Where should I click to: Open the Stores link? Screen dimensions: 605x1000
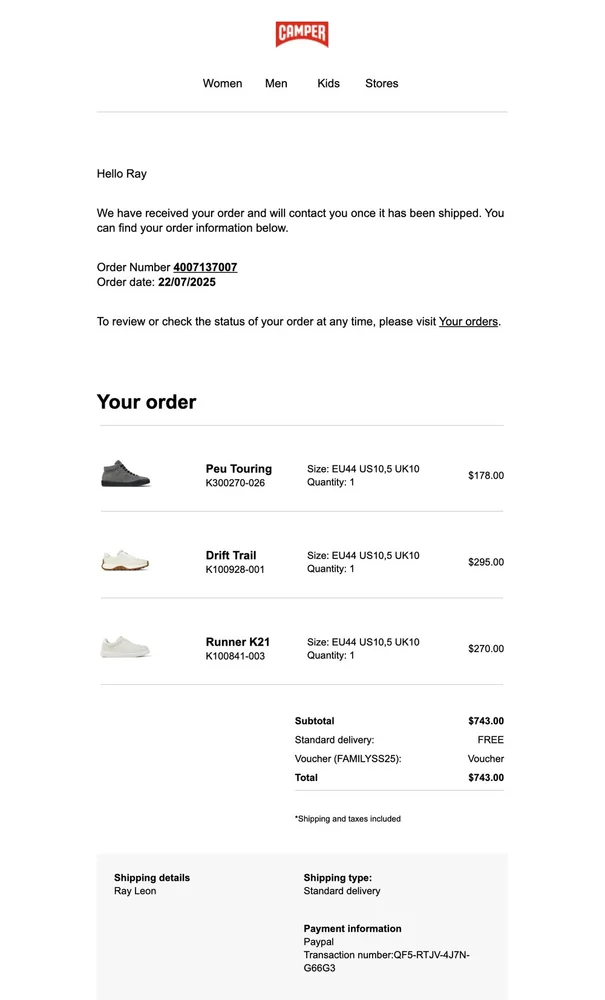tap(381, 84)
